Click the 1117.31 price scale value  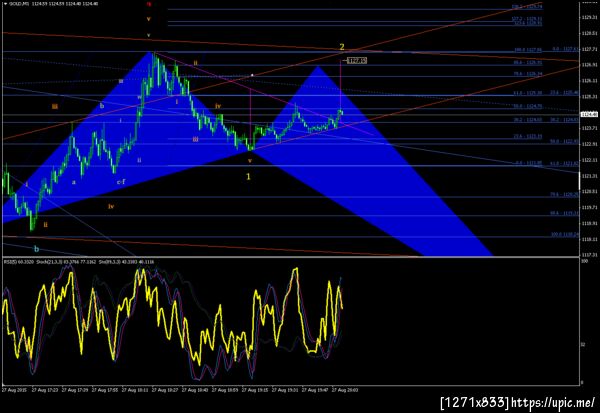(x=589, y=255)
